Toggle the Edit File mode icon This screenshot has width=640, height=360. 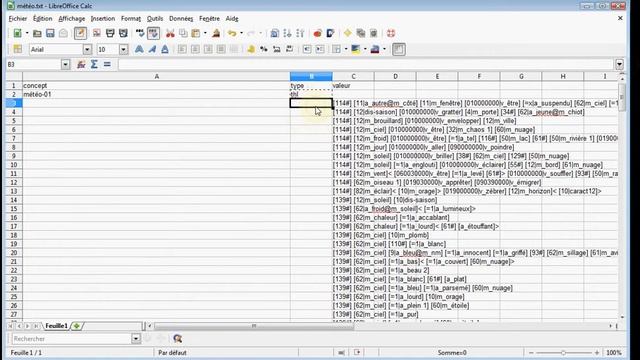click(80, 33)
